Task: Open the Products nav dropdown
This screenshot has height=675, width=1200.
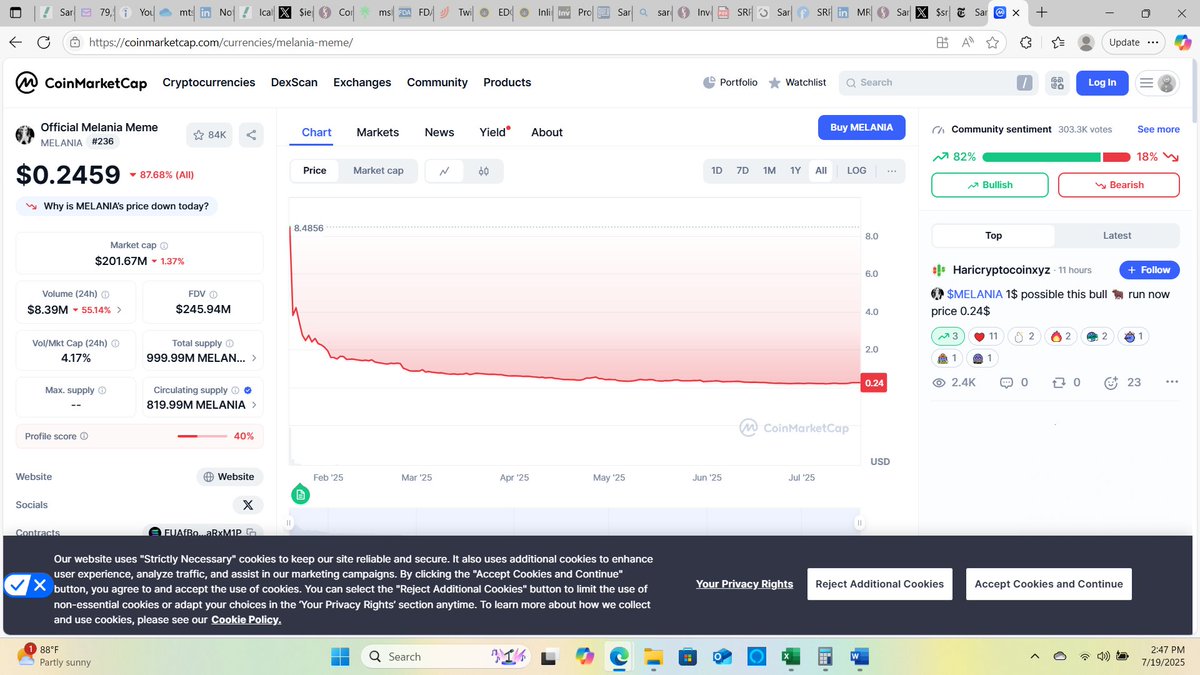Action: pyautogui.click(x=507, y=83)
